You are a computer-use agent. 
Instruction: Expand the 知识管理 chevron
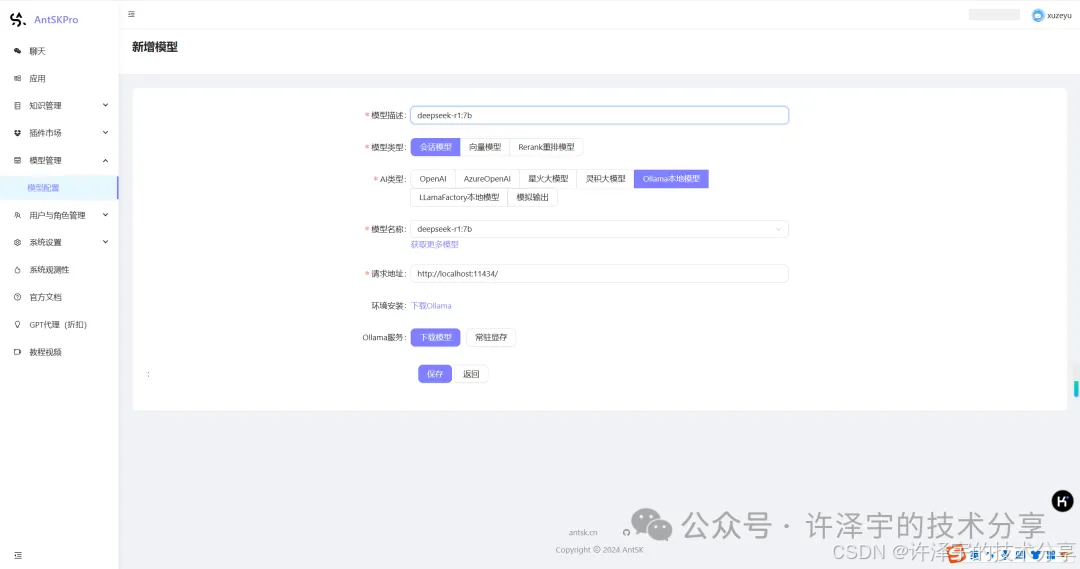tap(105, 105)
